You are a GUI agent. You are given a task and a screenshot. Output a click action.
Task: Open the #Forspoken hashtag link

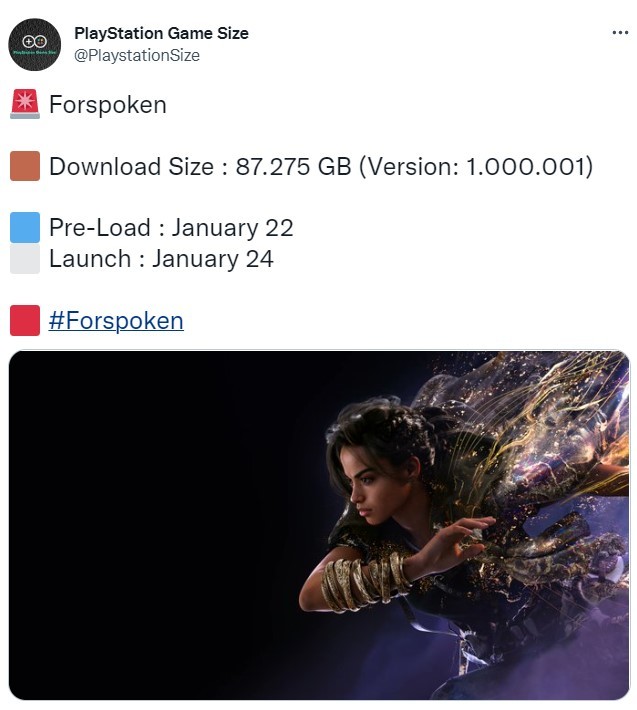(x=116, y=321)
